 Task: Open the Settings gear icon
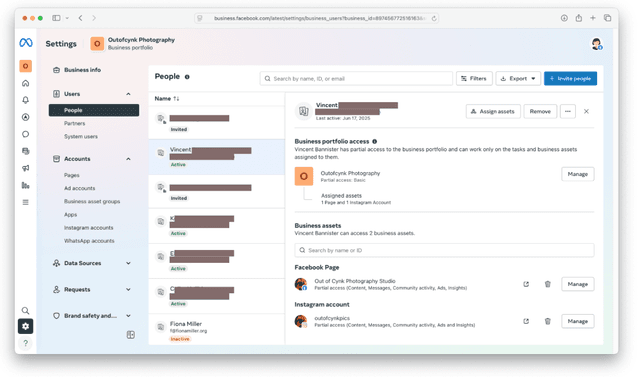tap(25, 326)
